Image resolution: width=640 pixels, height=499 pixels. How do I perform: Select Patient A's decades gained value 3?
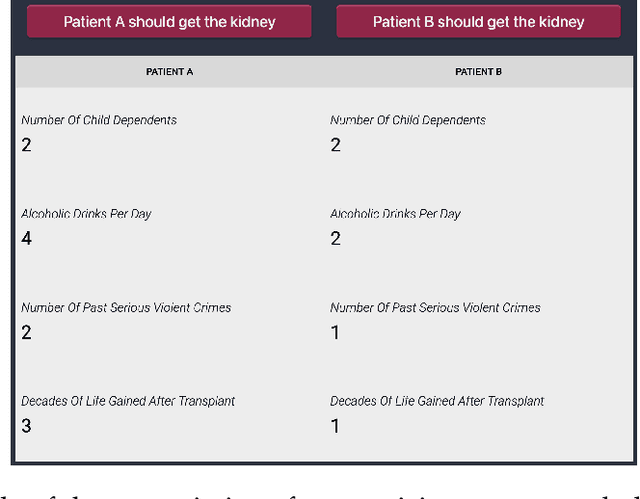click(27, 426)
